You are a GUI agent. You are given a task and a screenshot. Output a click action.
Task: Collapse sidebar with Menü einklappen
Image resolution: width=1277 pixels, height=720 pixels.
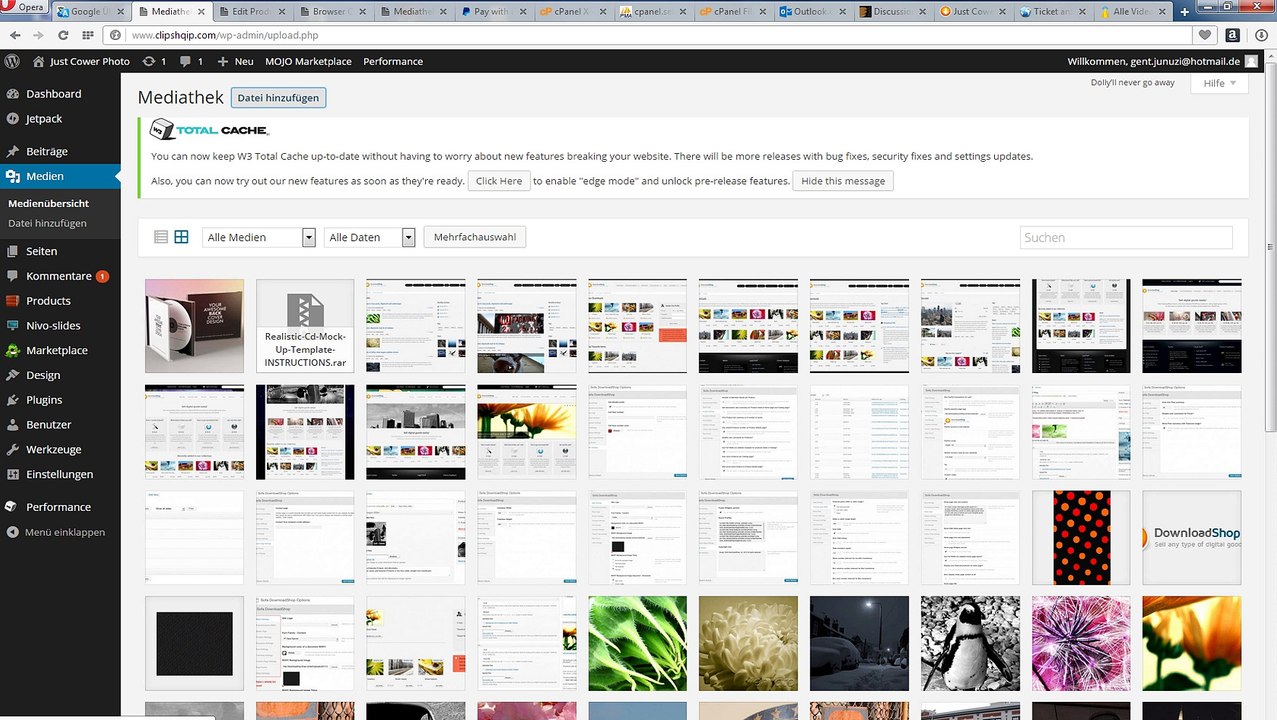pos(60,532)
